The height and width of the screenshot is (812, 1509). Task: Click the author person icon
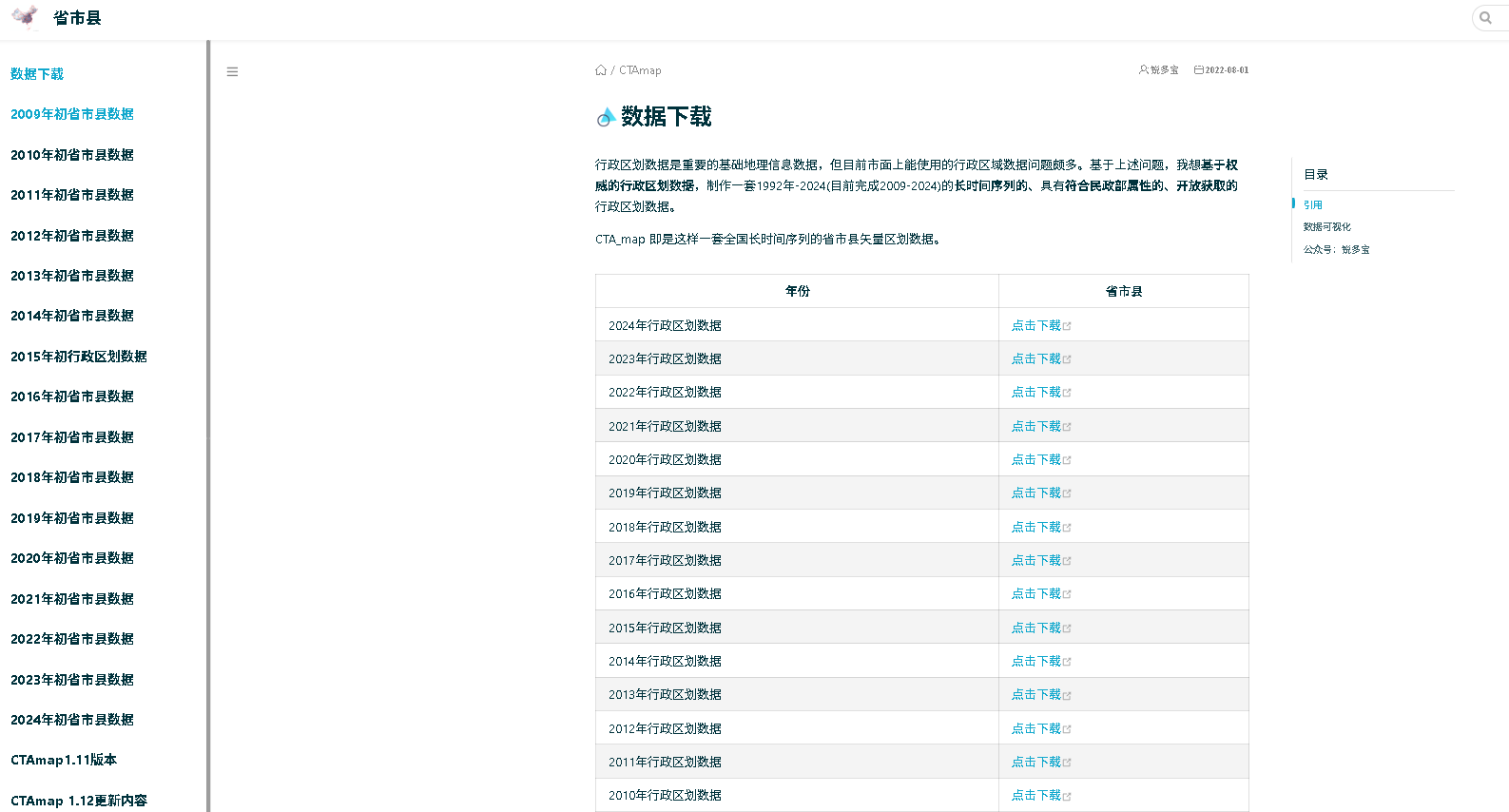(x=1143, y=69)
